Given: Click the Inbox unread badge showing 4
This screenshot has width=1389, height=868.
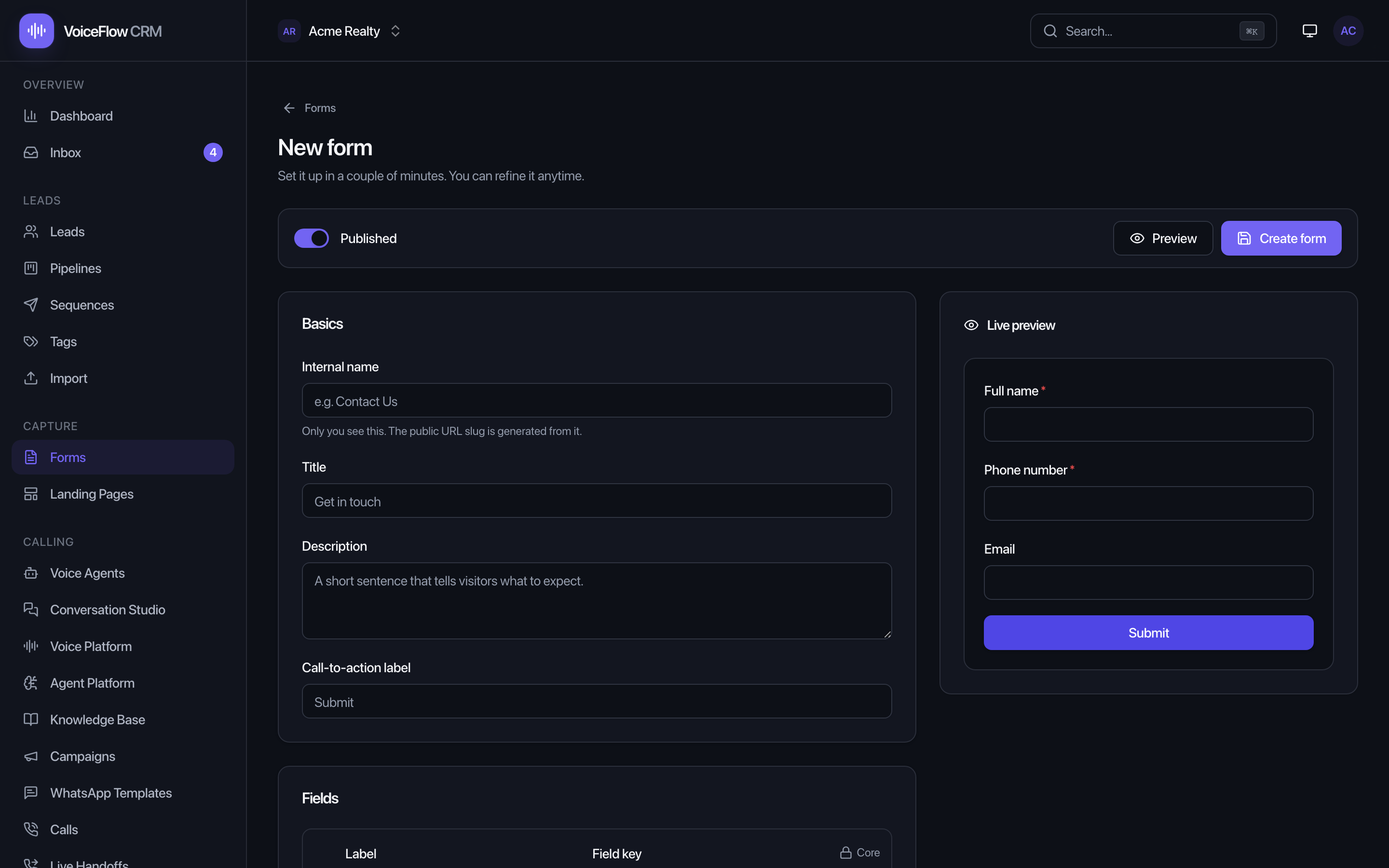Looking at the screenshot, I should [x=213, y=153].
